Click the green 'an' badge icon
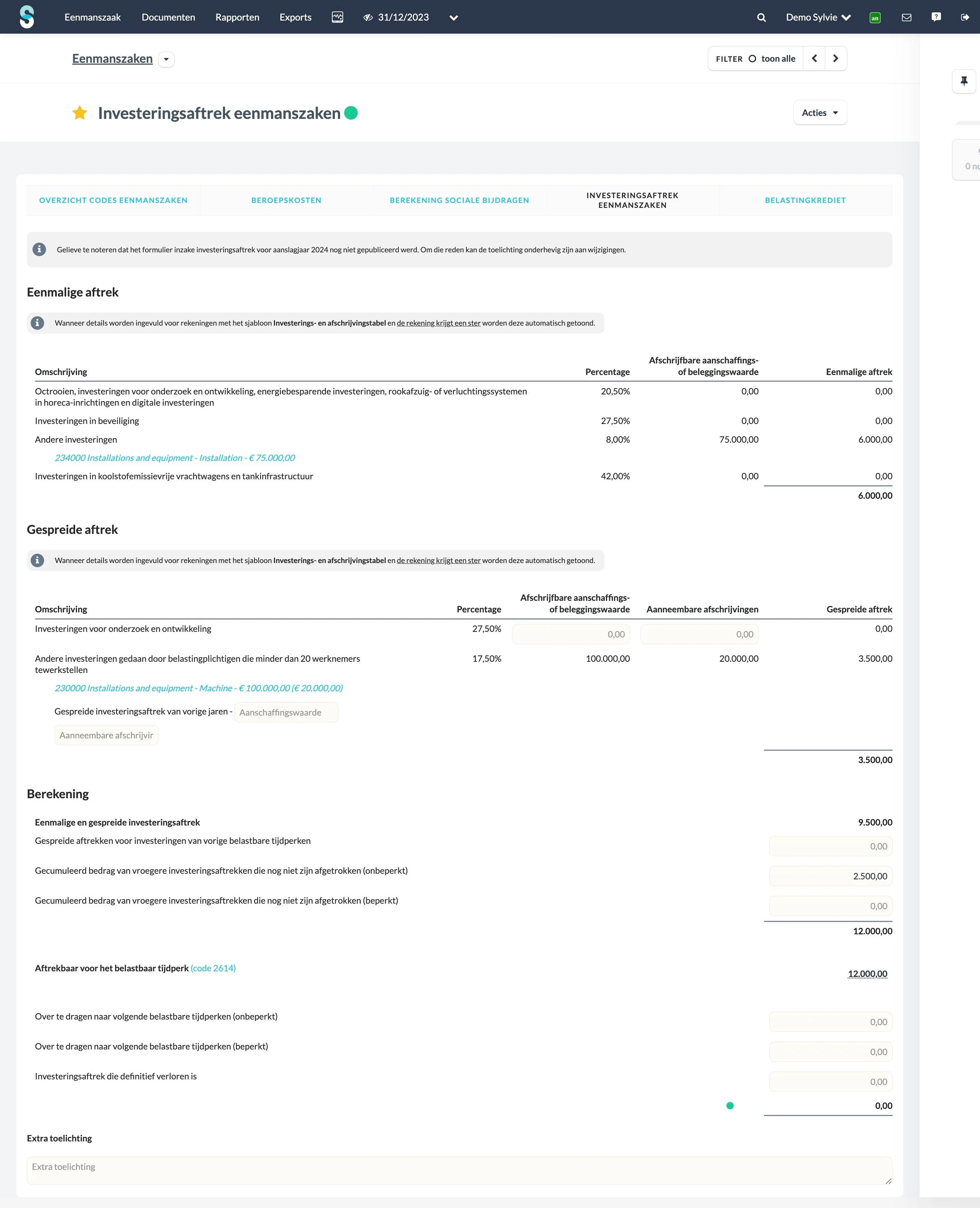The image size is (980, 1208). (875, 18)
